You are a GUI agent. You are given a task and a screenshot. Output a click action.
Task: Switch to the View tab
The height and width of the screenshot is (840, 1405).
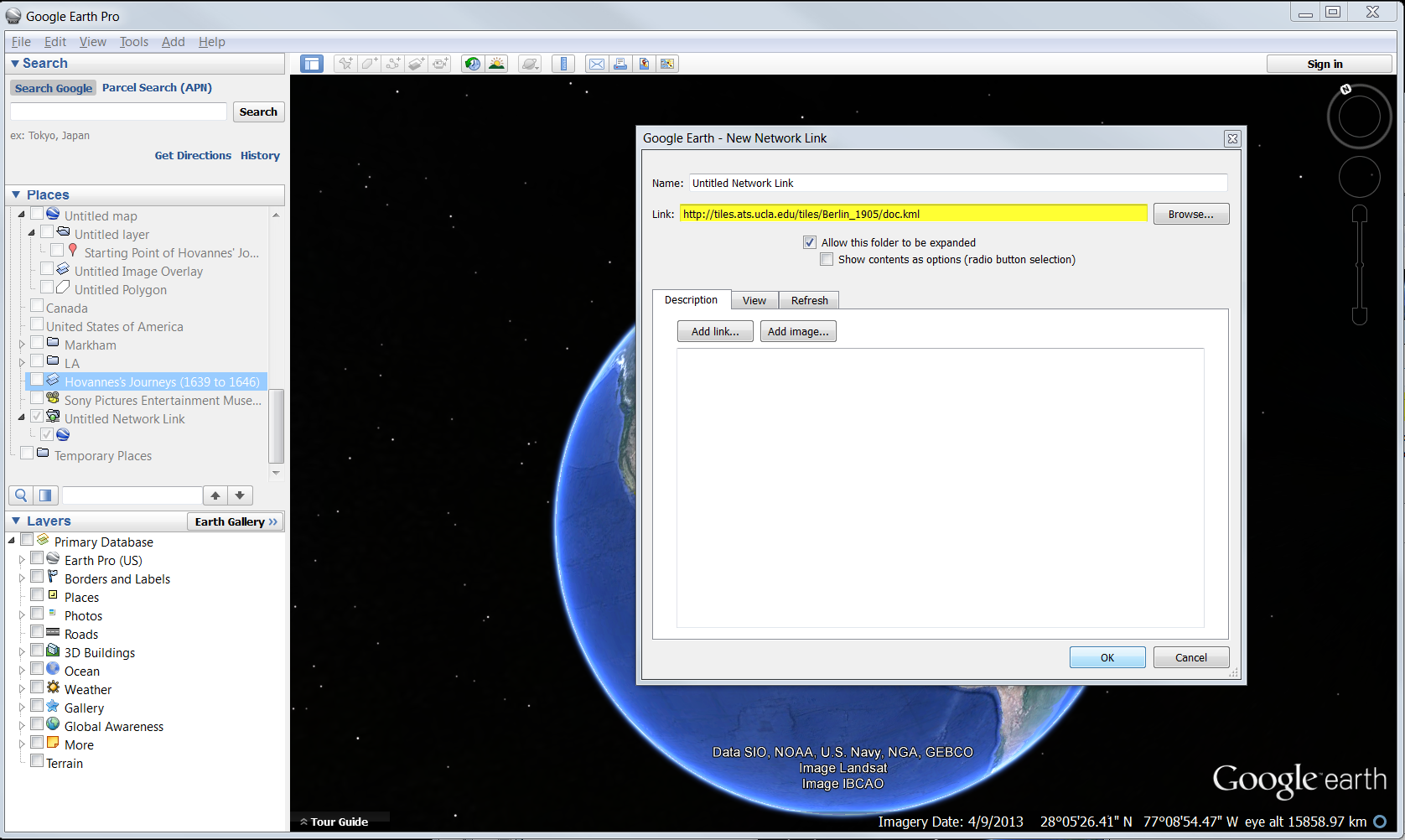point(754,300)
